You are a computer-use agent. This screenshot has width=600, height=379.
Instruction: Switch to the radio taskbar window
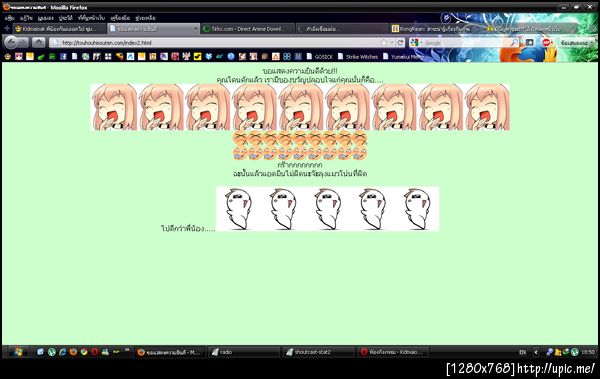coord(244,352)
